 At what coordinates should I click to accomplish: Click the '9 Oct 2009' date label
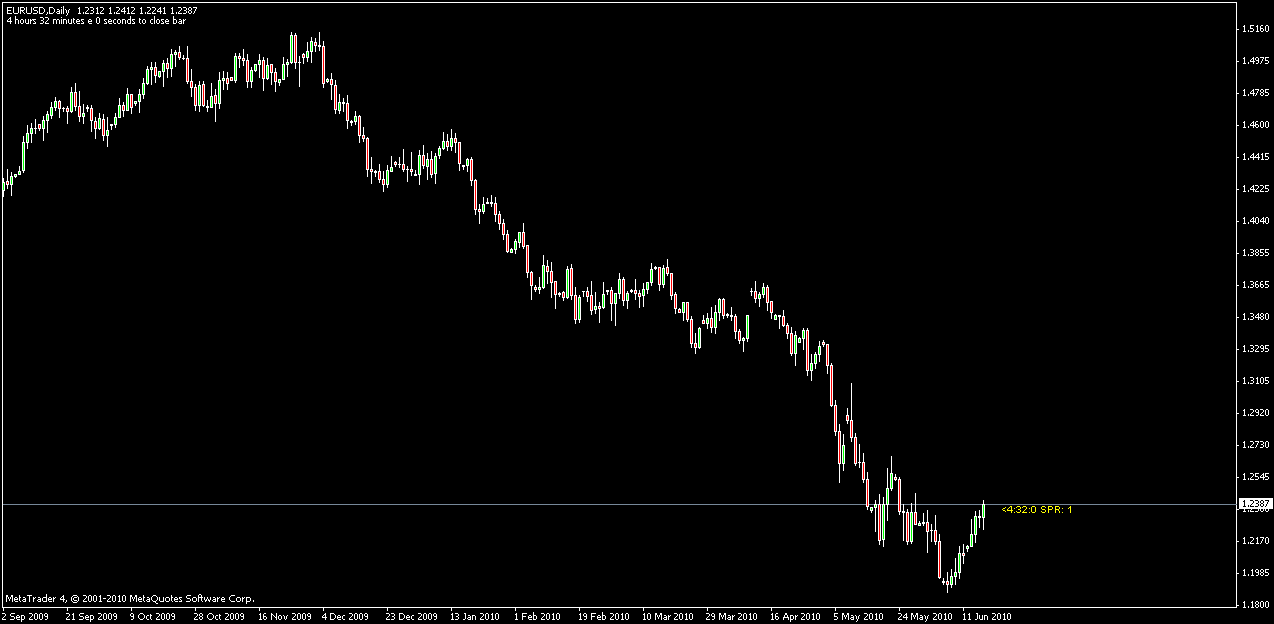point(152,617)
